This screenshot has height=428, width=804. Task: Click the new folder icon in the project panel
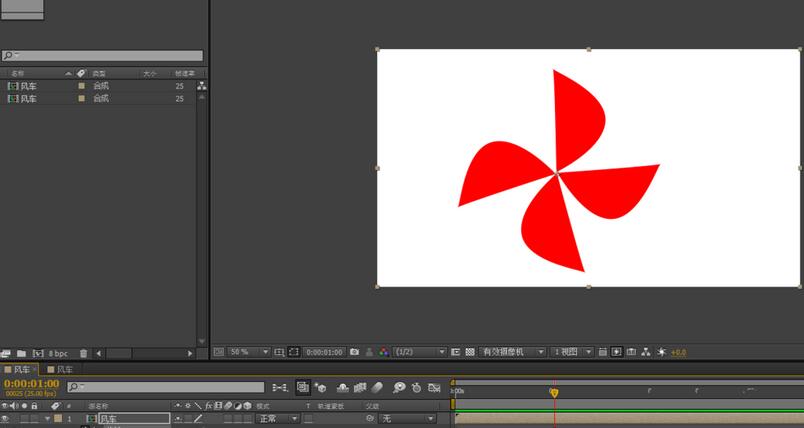point(21,353)
